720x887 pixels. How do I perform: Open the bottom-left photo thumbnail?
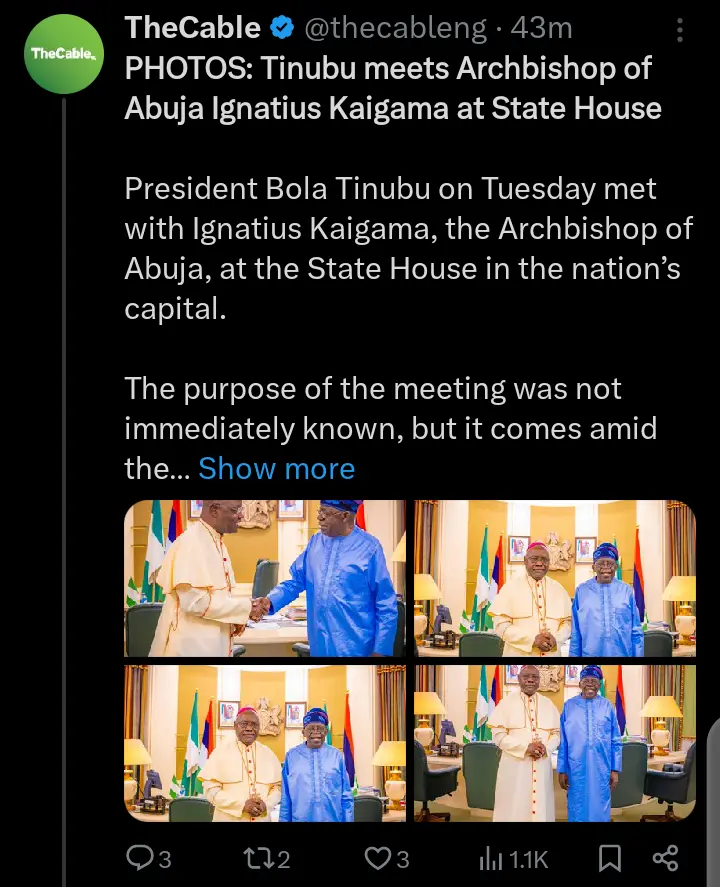[x=265, y=743]
